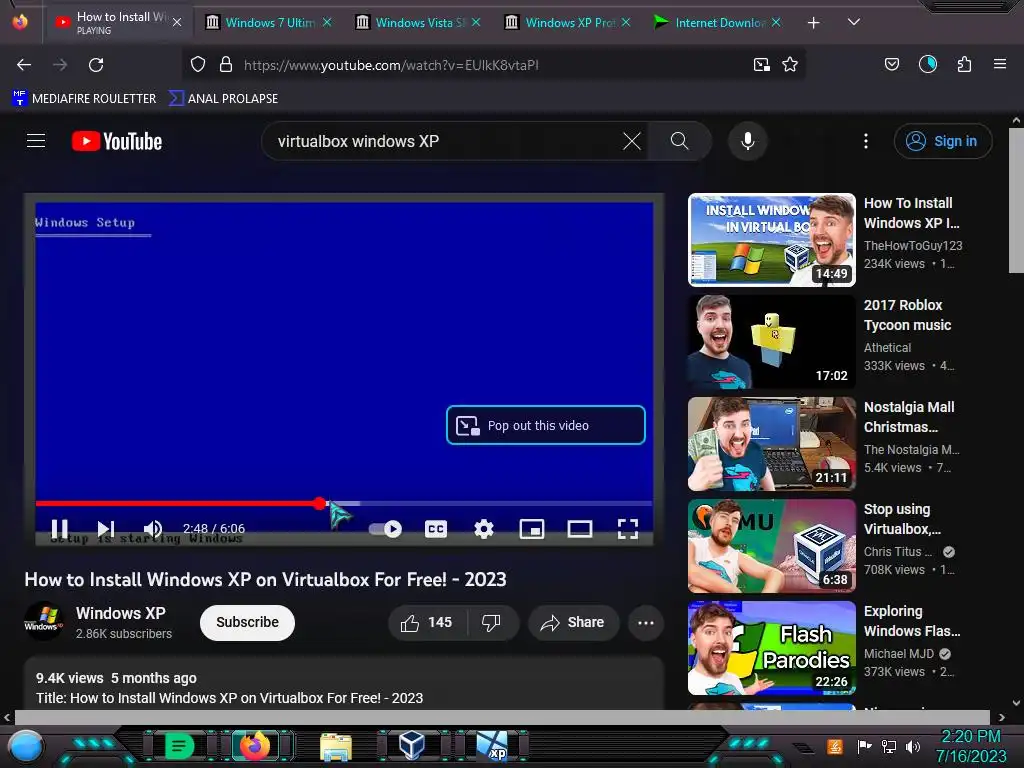Toggle closed captions on the video
1024x768 pixels.
click(436, 529)
